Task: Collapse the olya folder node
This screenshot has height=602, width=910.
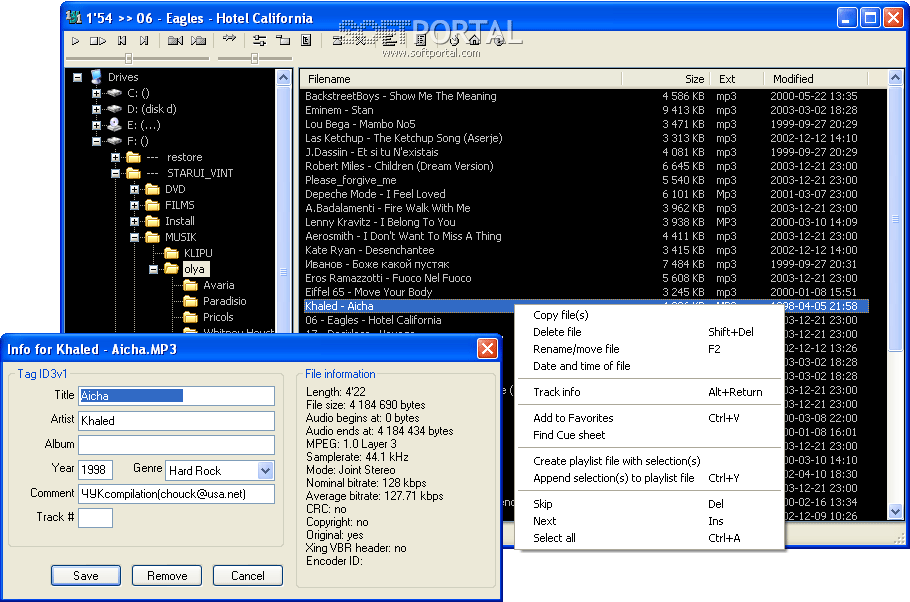Action: (153, 269)
